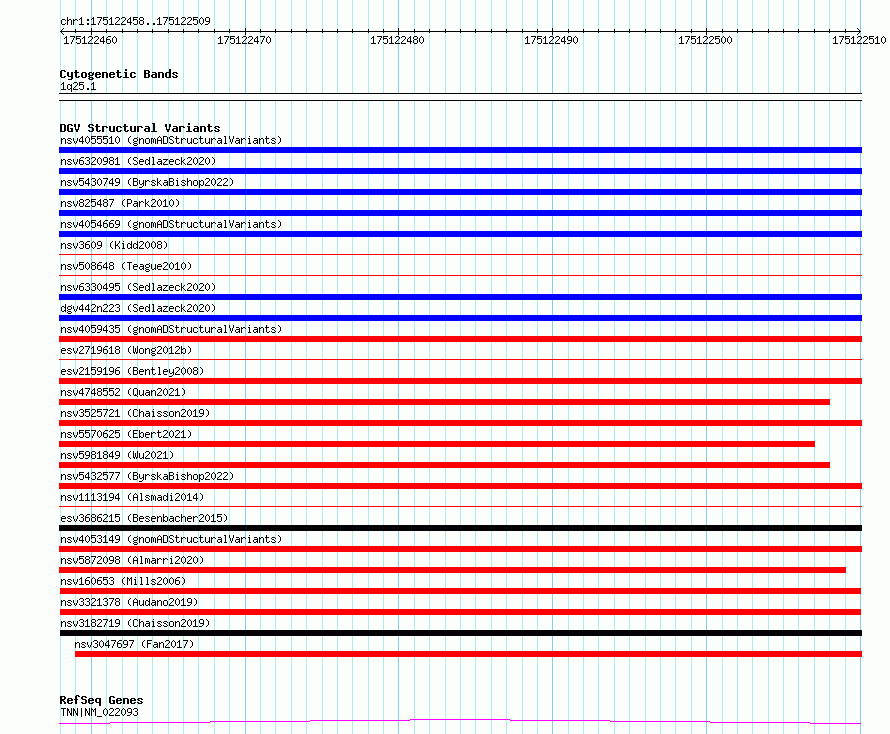Click ruler position 175122490
The width and height of the screenshot is (890, 734).
point(551,40)
